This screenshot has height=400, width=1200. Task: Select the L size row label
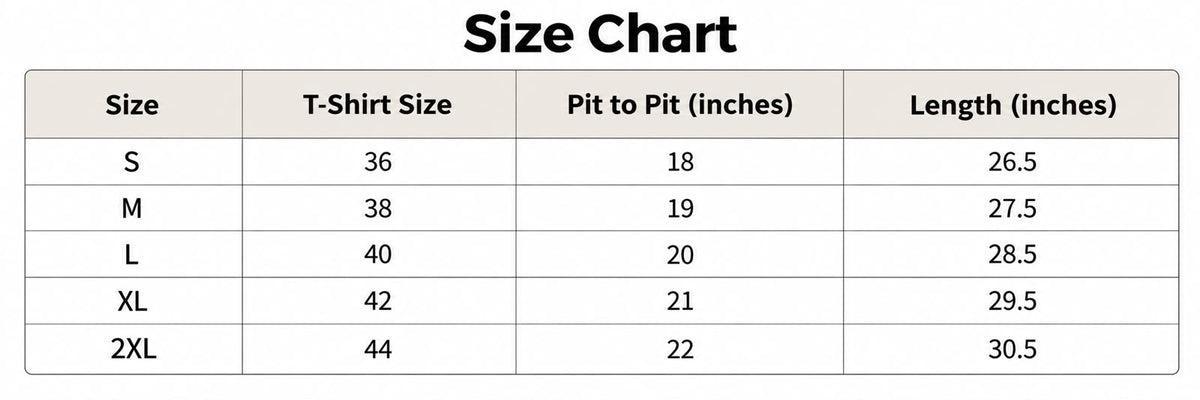coord(132,255)
